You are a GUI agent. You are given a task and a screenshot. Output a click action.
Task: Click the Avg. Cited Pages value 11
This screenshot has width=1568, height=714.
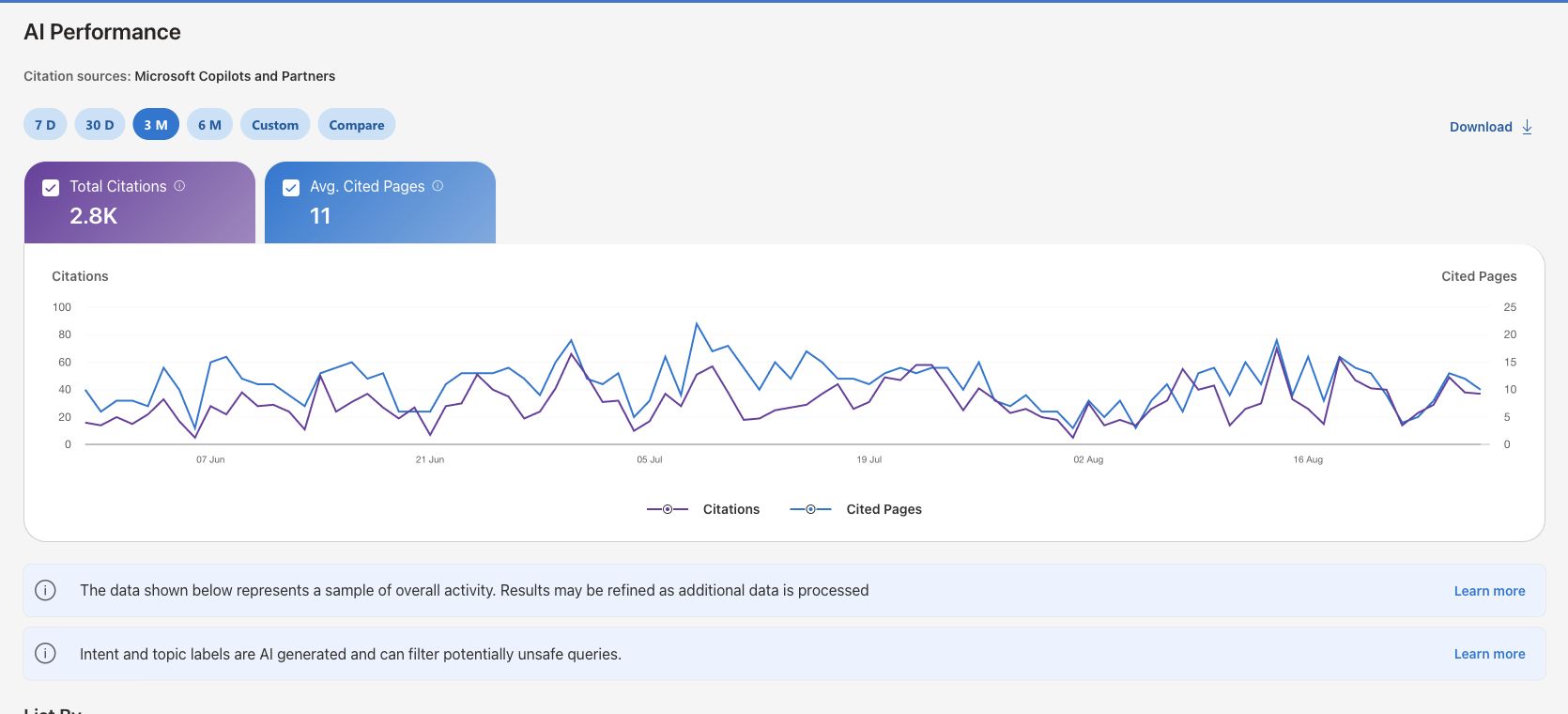[x=320, y=216]
